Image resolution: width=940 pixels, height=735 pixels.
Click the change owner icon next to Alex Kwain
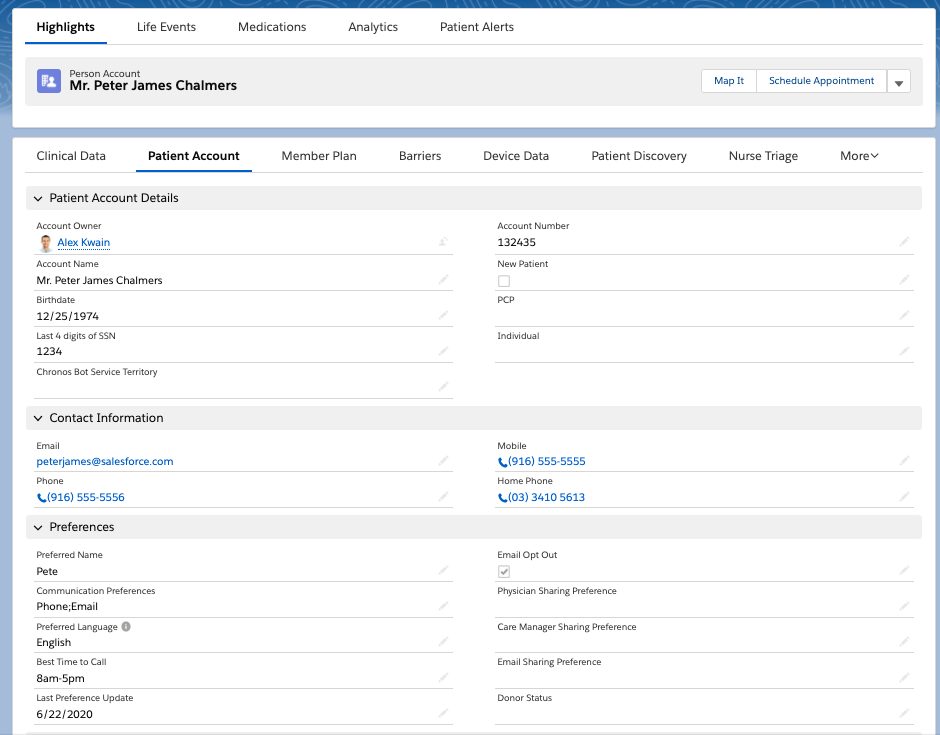point(443,242)
